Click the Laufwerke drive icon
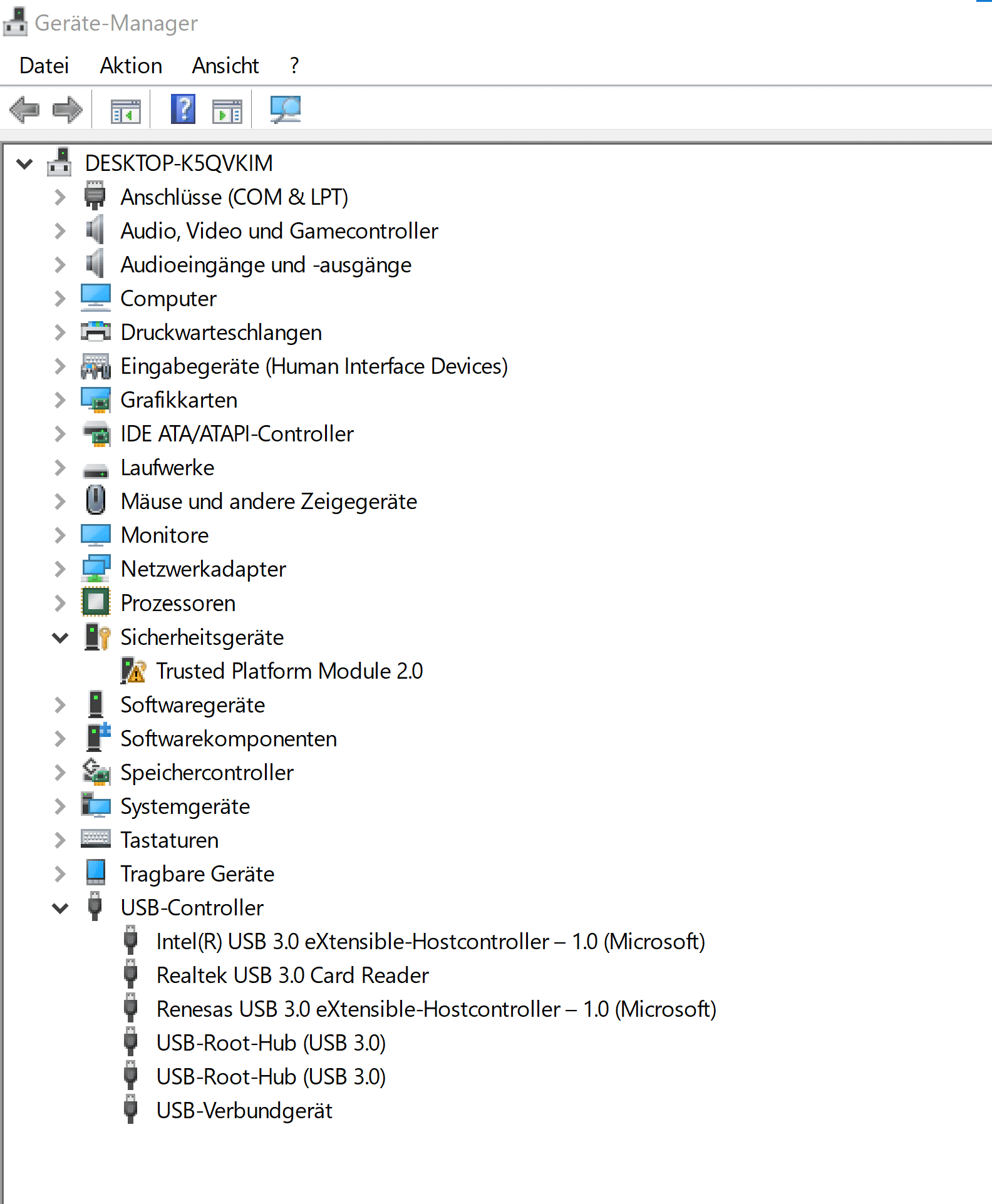 point(96,470)
